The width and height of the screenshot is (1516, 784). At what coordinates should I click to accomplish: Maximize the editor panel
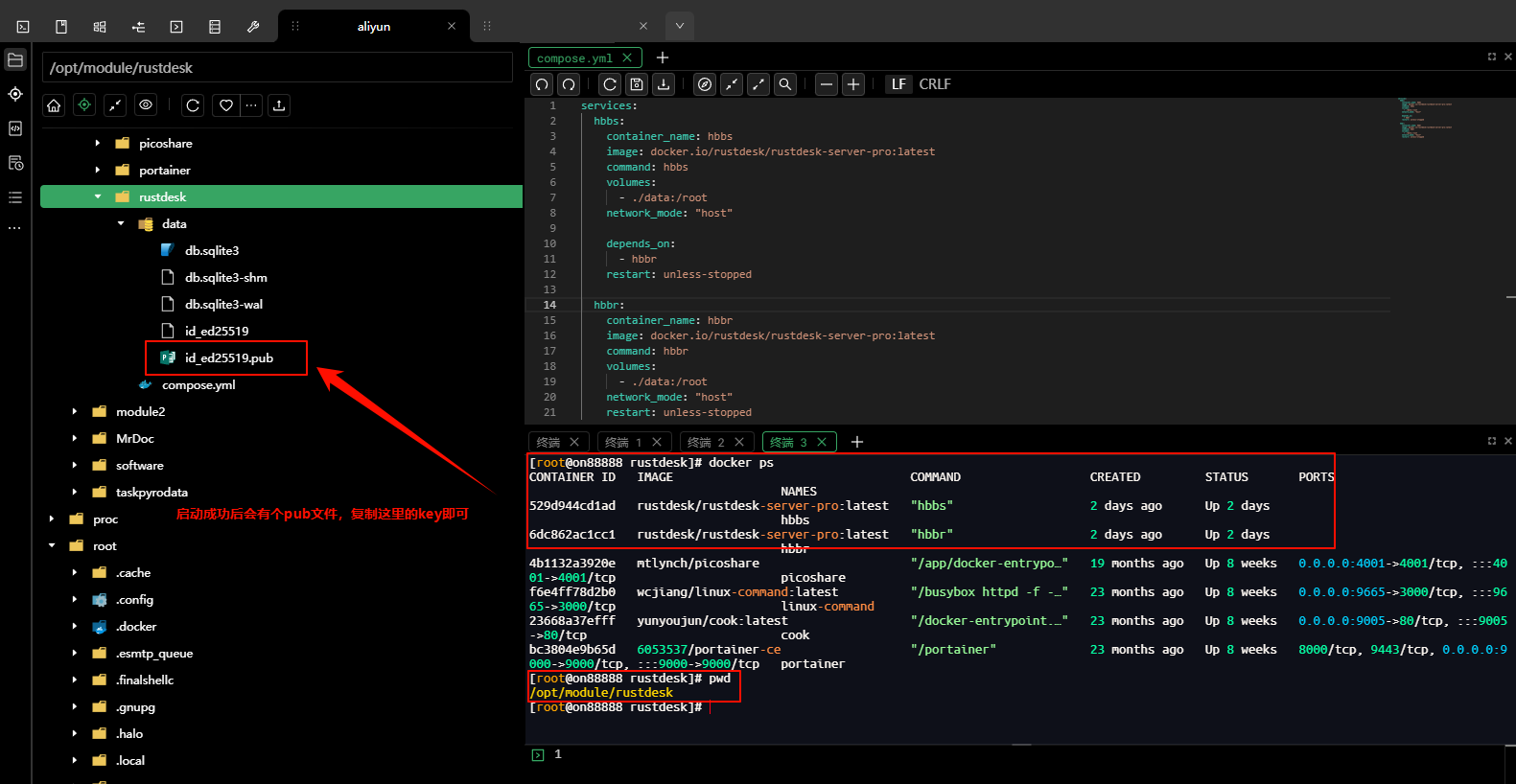point(1492,57)
